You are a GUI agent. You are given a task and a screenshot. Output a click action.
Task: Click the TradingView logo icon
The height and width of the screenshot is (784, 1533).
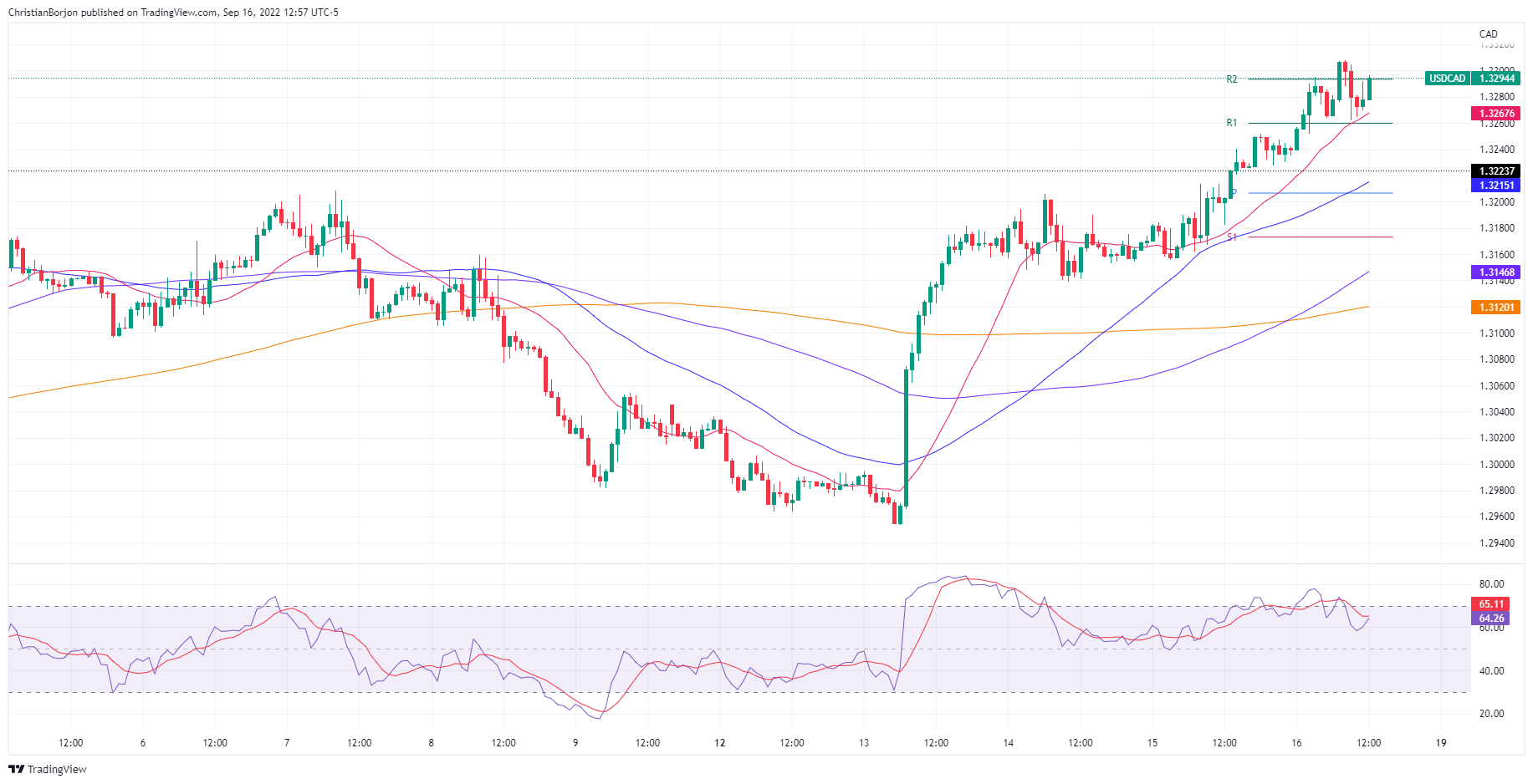[16, 769]
